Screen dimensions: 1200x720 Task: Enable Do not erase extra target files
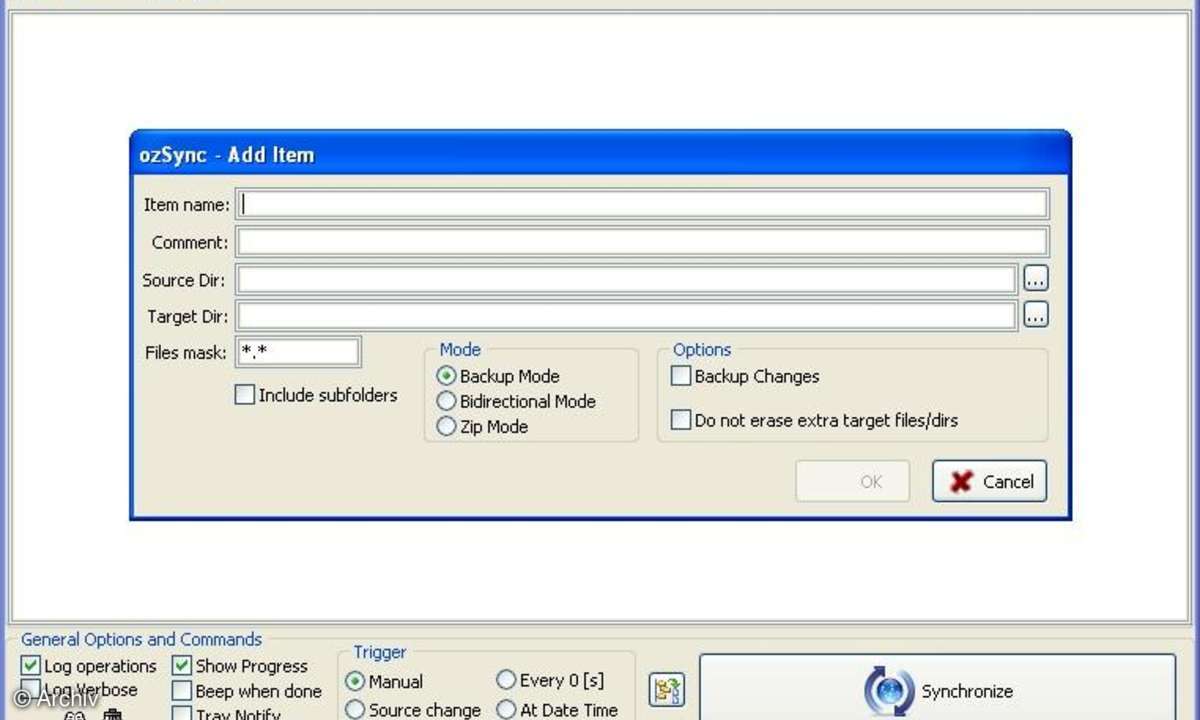[681, 421]
